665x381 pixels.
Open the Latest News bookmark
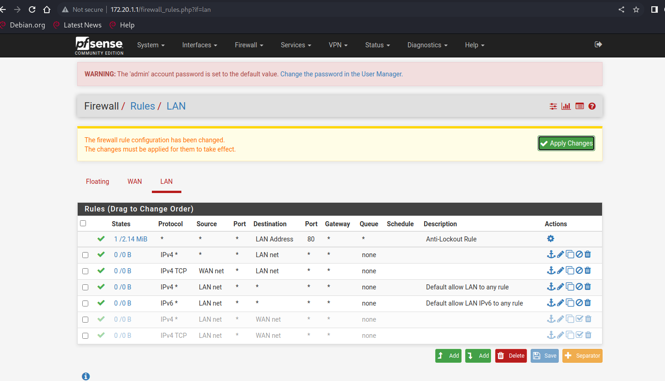coord(78,25)
